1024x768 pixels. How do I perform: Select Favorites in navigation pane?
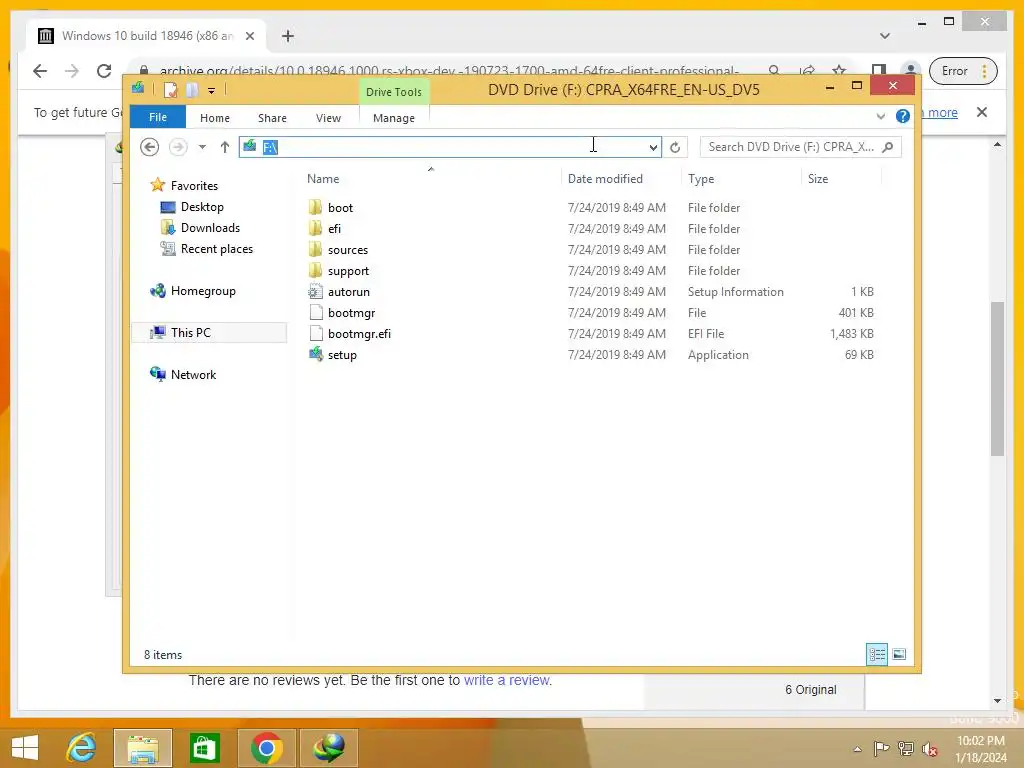[194, 185]
